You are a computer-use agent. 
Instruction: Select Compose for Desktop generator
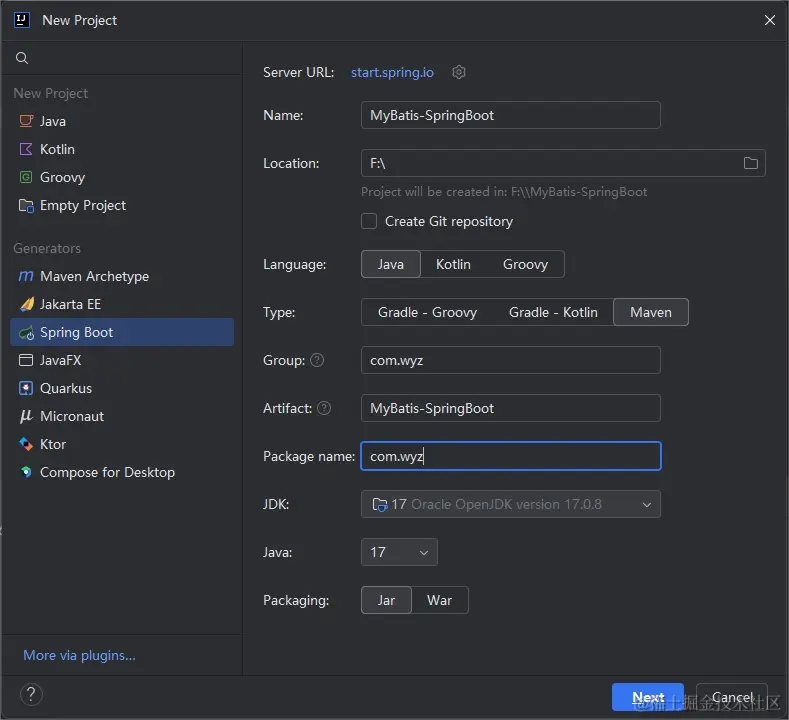pyautogui.click(x=122, y=472)
